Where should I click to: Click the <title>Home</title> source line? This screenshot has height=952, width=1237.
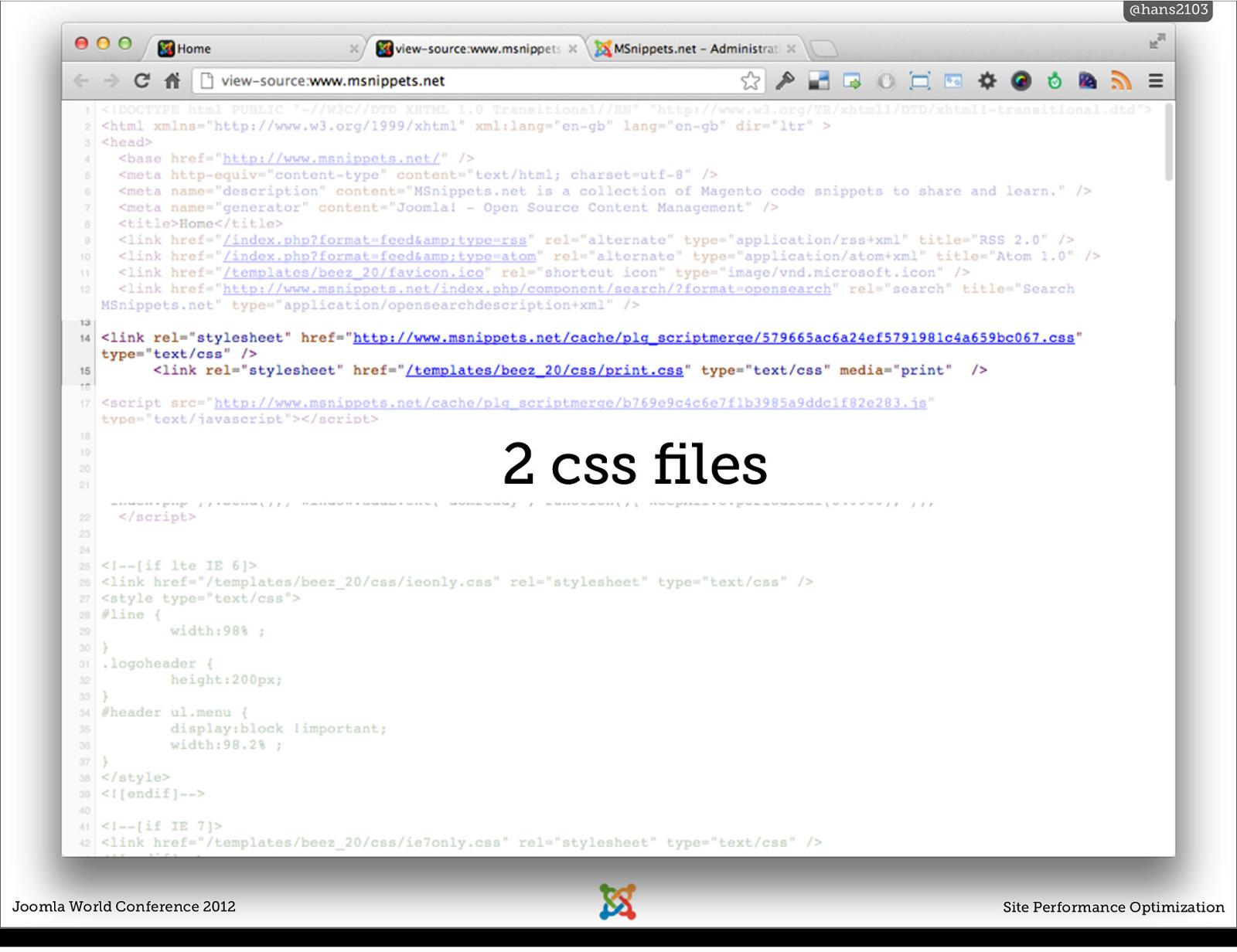[x=200, y=224]
